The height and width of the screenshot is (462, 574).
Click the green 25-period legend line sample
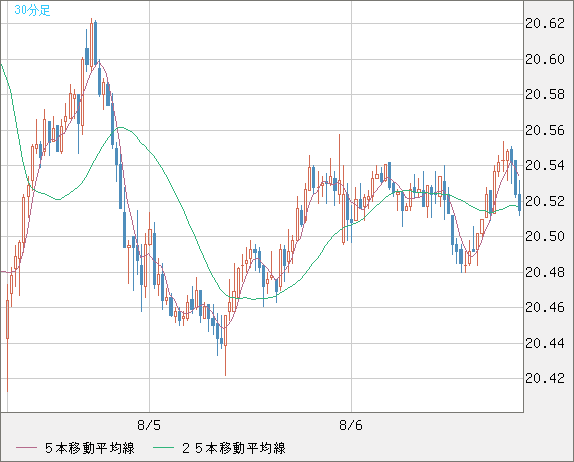click(x=163, y=448)
